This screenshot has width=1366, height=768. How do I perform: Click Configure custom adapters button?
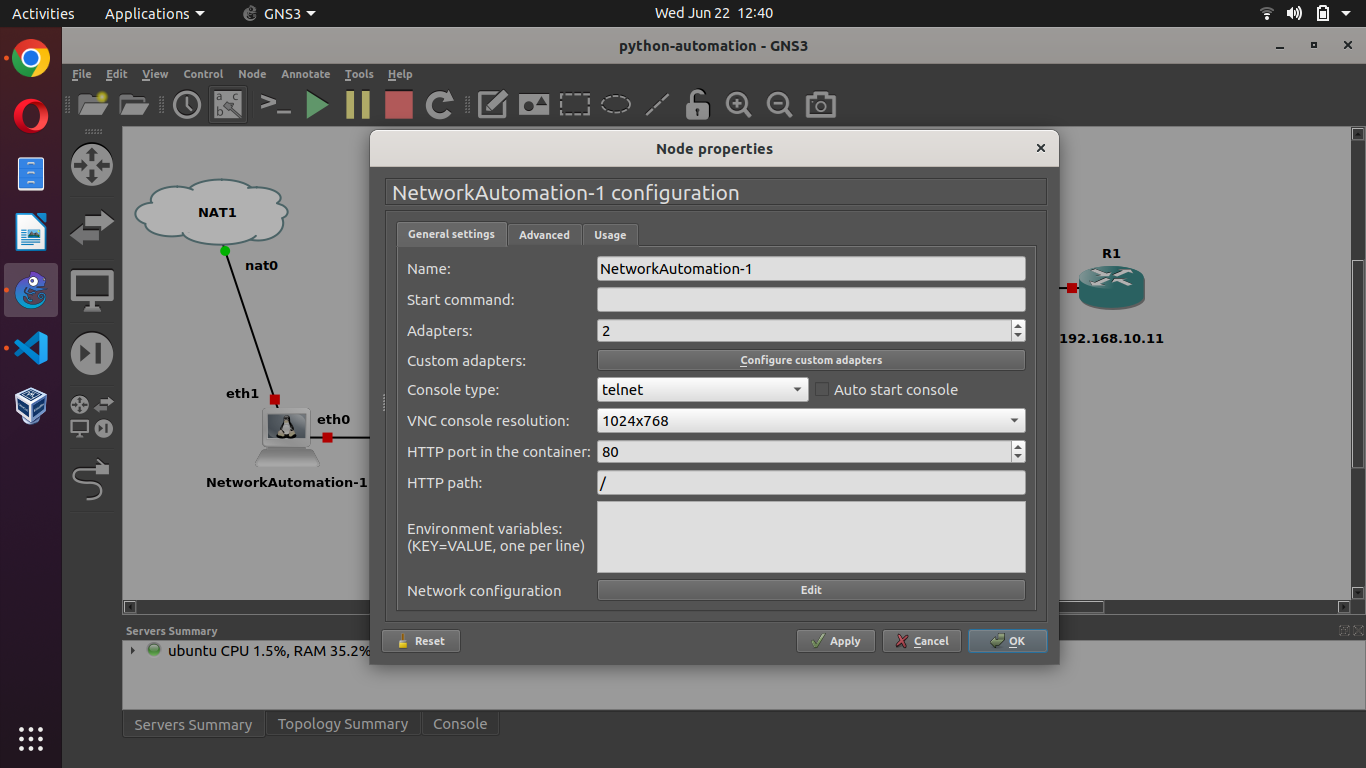[811, 360]
